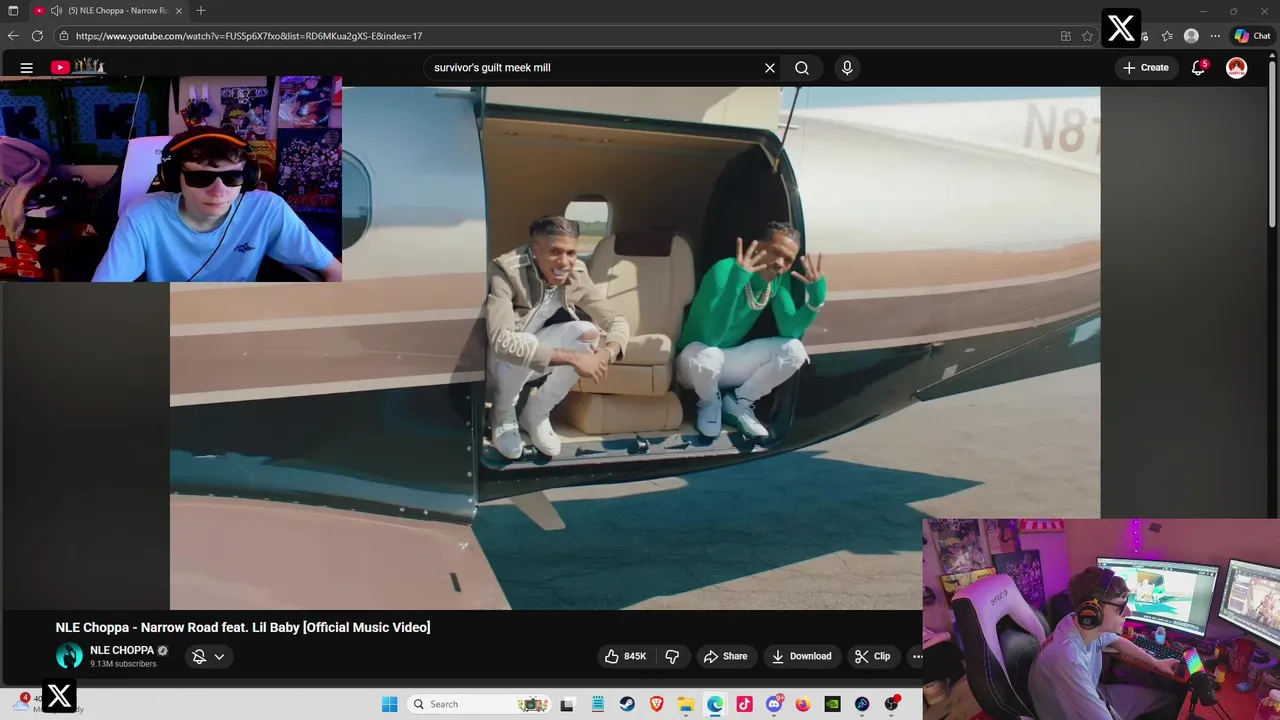Image resolution: width=1280 pixels, height=720 pixels.
Task: Go back in the browser
Action: 13,36
